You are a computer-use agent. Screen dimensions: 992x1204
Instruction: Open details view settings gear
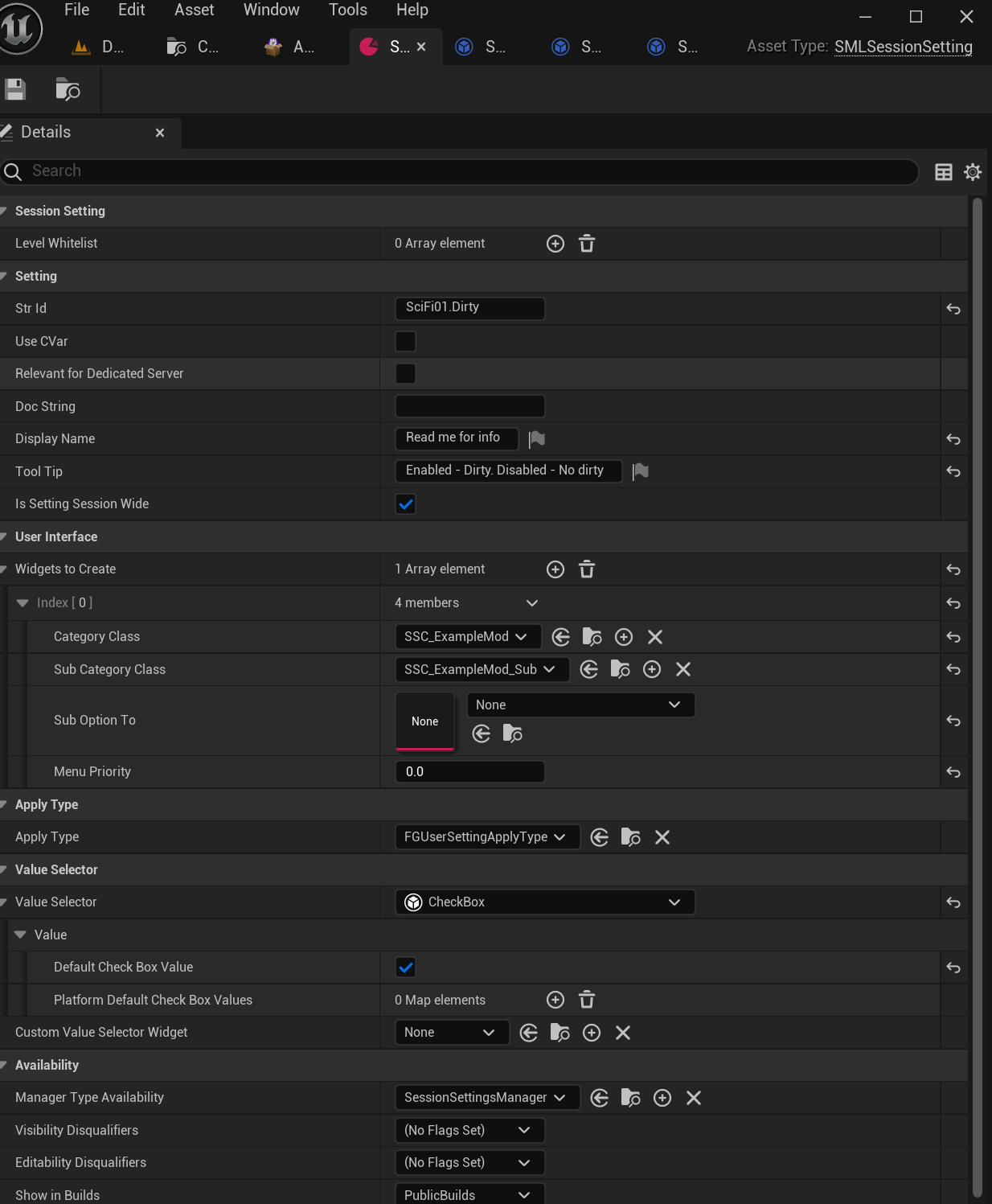pos(973,172)
